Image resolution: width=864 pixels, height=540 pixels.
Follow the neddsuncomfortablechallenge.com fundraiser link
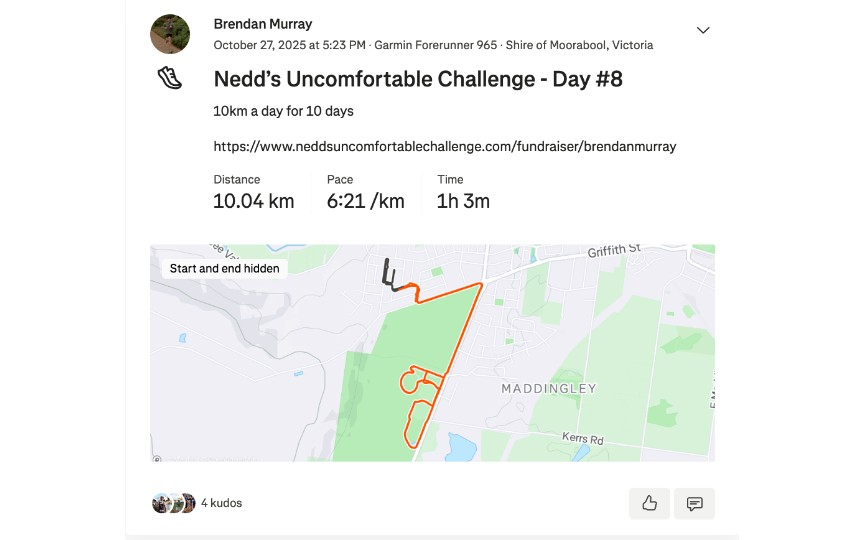[445, 146]
